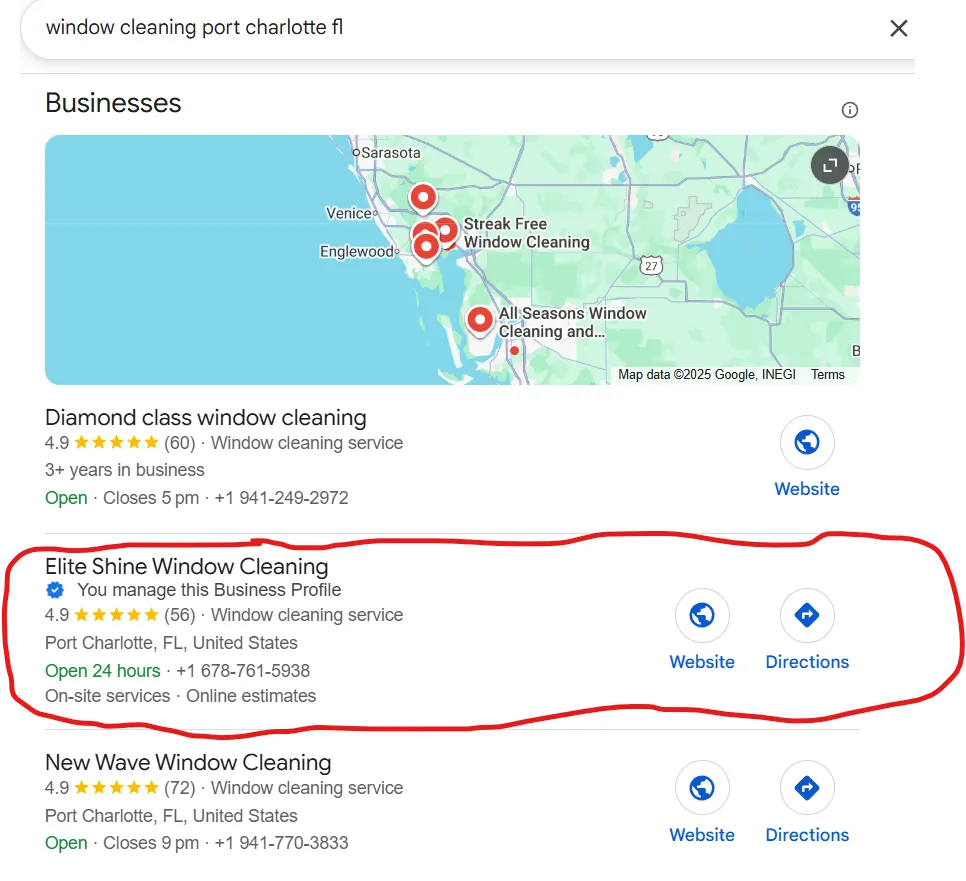Image resolution: width=966 pixels, height=881 pixels.
Task: Click the small red dot marker near All Seasons
Action: (514, 351)
